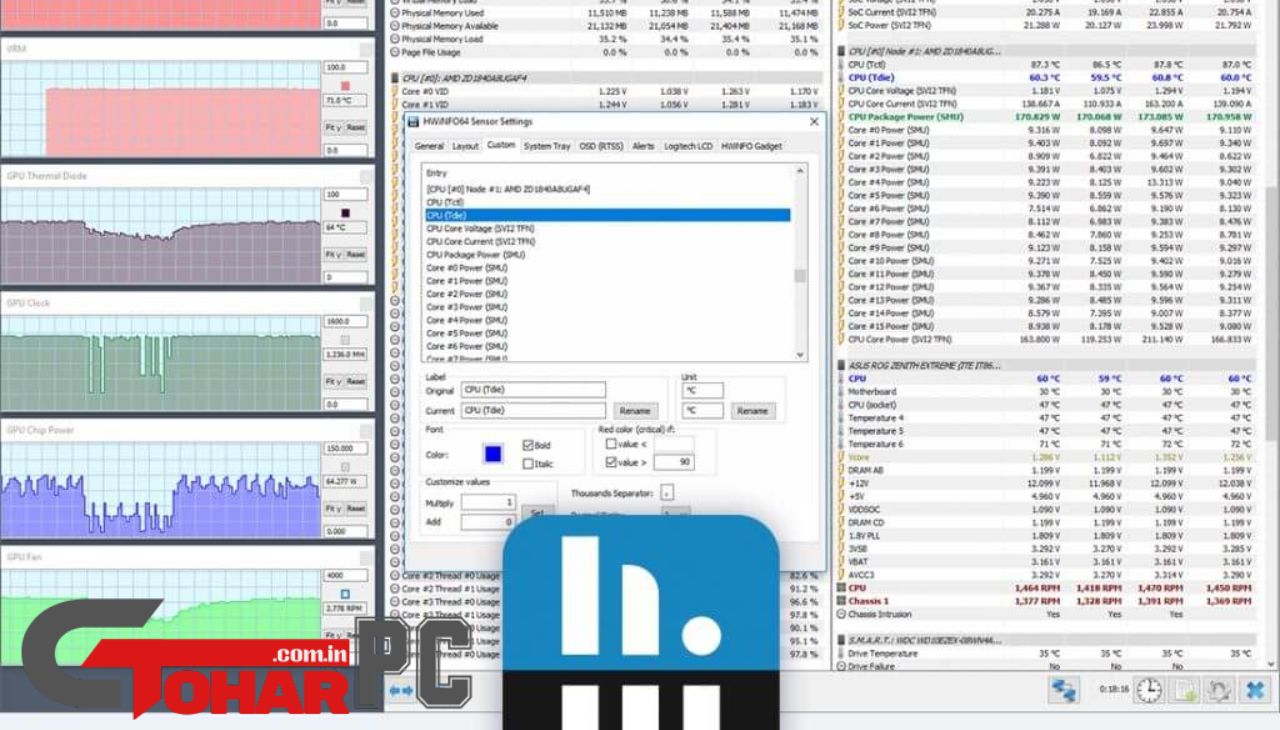Screen dimensions: 1280x730
Task: Enable the 'value <' red color checkbox
Action: coord(611,443)
